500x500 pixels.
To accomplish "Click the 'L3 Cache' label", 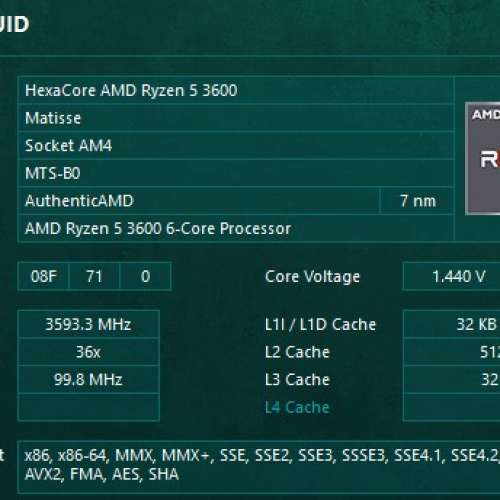I will (x=297, y=380).
